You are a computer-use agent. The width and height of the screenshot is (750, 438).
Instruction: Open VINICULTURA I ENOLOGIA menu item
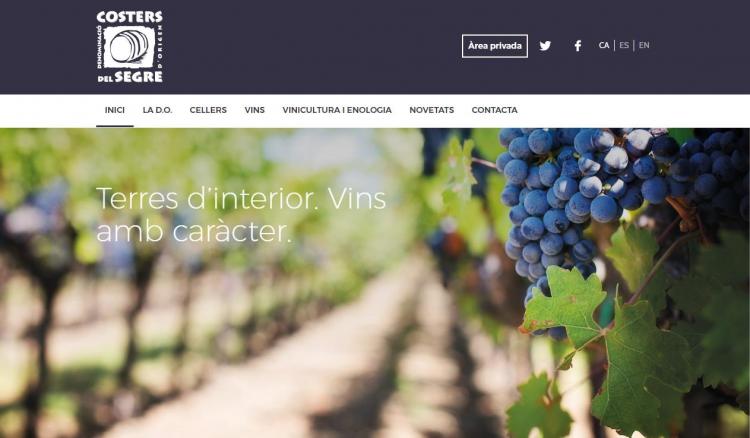click(337, 110)
